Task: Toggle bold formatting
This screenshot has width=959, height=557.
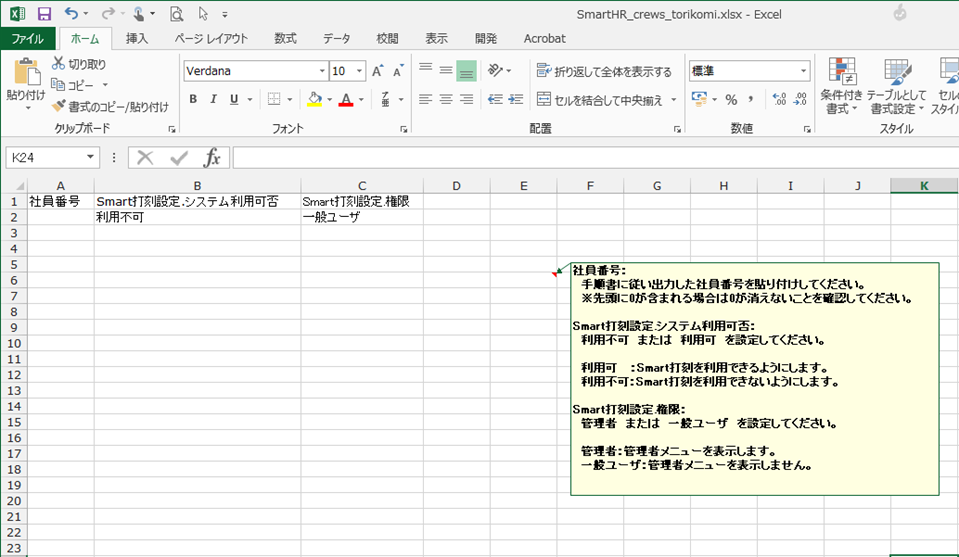Action: pyautogui.click(x=193, y=99)
